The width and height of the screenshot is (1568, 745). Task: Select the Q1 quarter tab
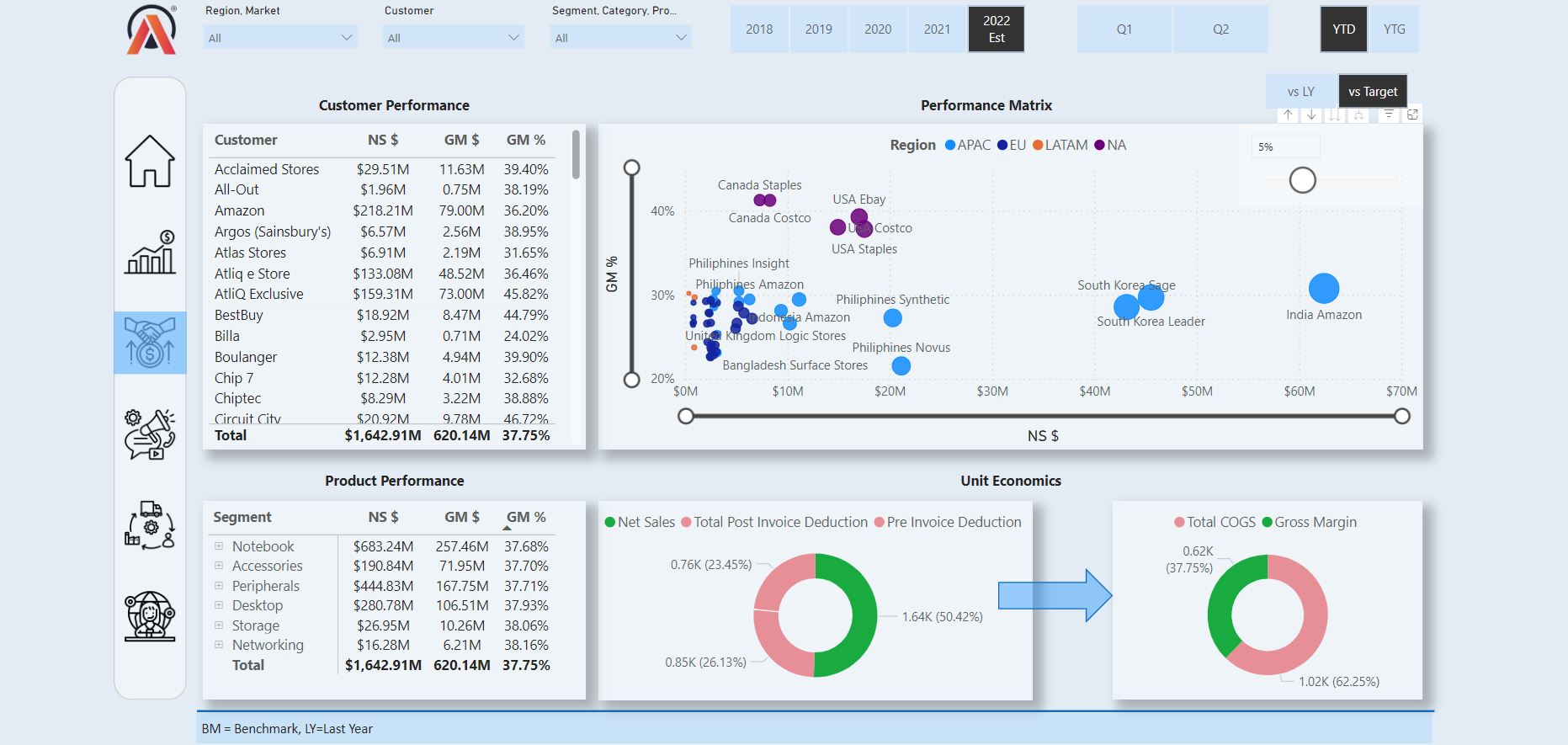pos(1124,29)
